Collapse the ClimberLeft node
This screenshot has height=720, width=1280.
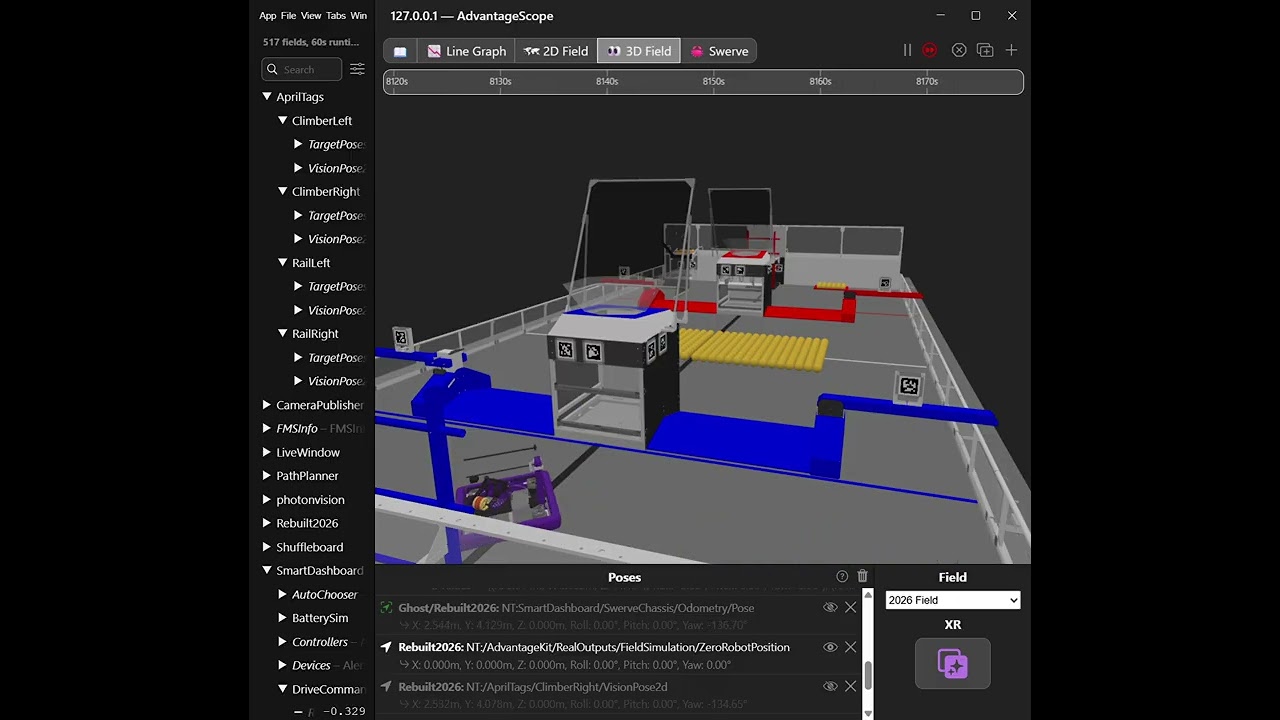[x=283, y=120]
